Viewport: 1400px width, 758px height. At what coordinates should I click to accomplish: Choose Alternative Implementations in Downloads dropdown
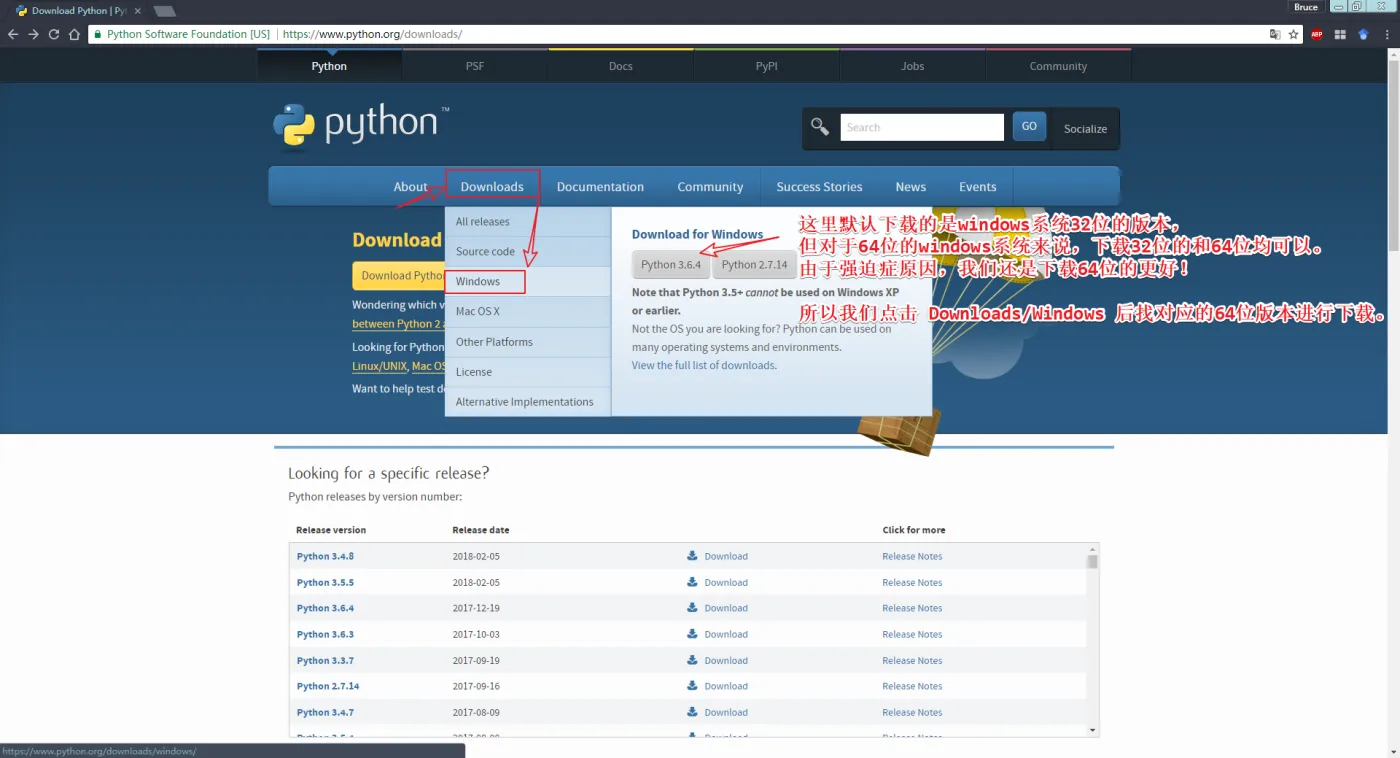point(527,402)
